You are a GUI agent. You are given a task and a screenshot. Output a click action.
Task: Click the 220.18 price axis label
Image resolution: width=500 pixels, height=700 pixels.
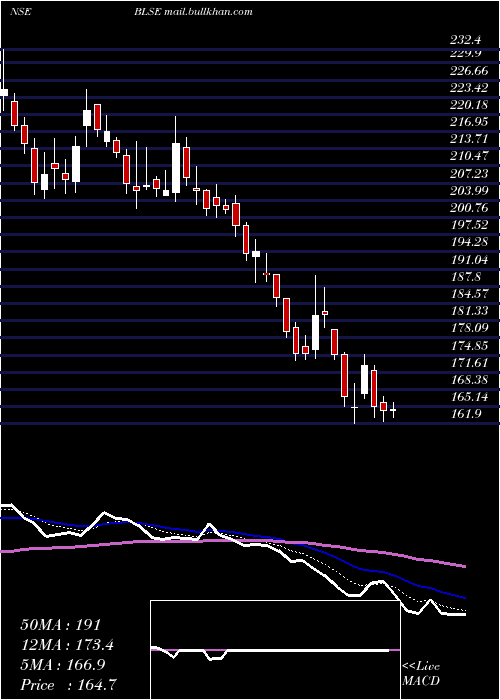470,105
